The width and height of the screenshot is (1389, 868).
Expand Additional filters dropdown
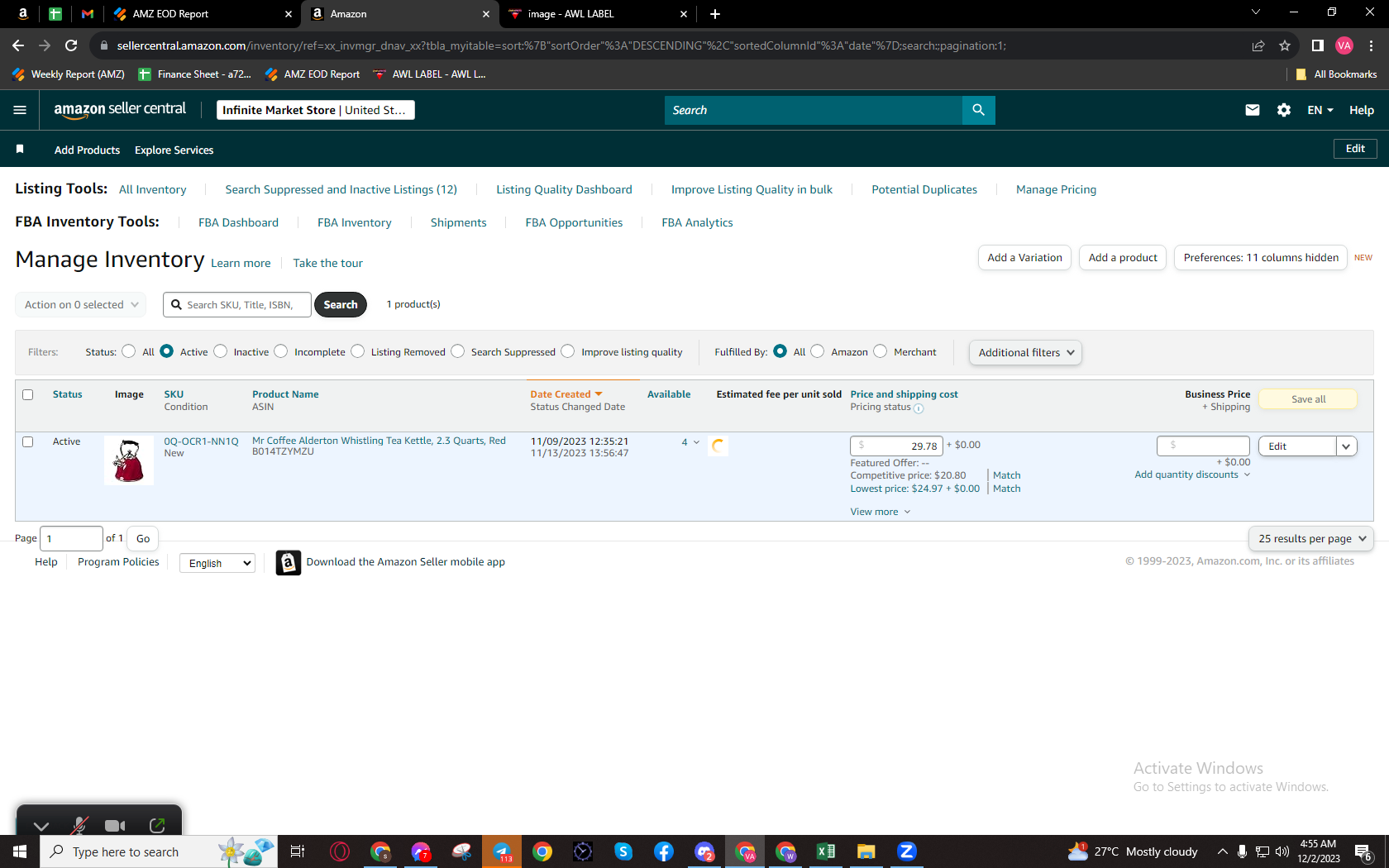tap(1025, 352)
